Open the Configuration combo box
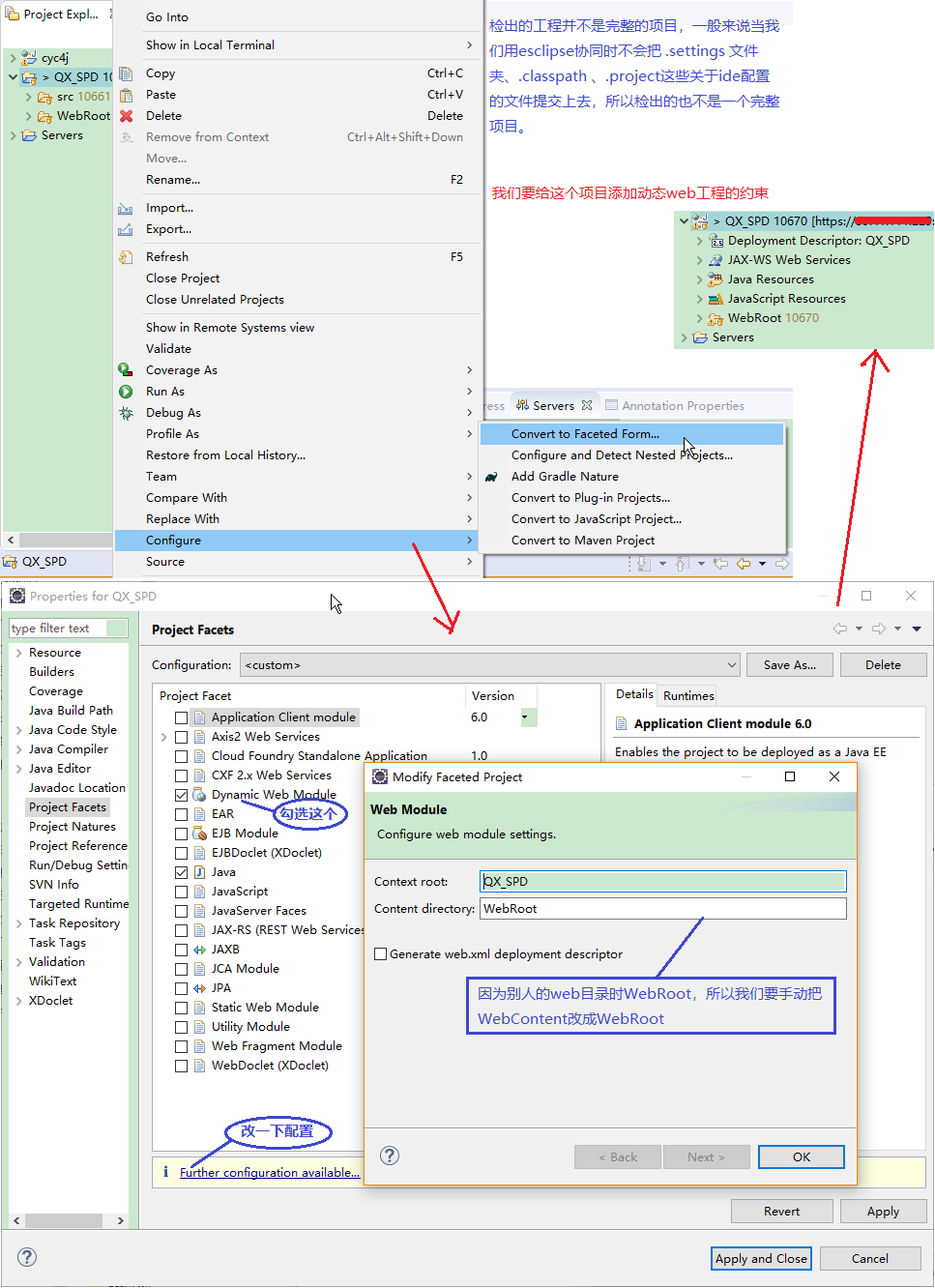This screenshot has width=935, height=1288. [x=491, y=665]
